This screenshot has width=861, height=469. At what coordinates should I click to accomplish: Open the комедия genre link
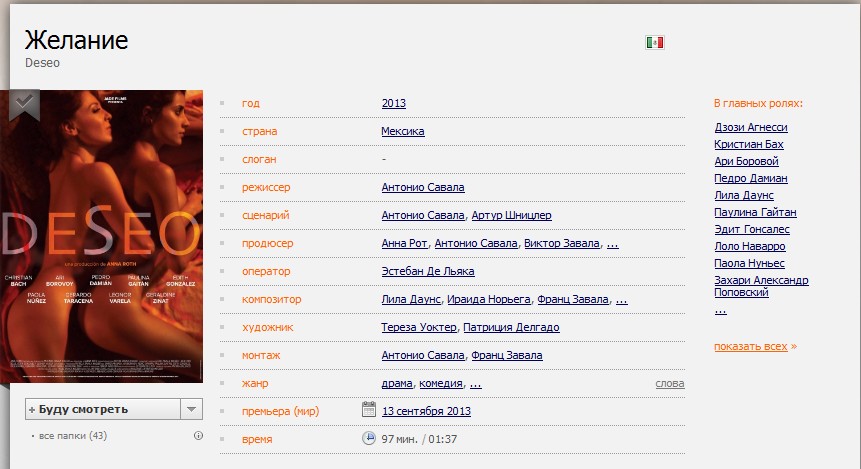441,383
